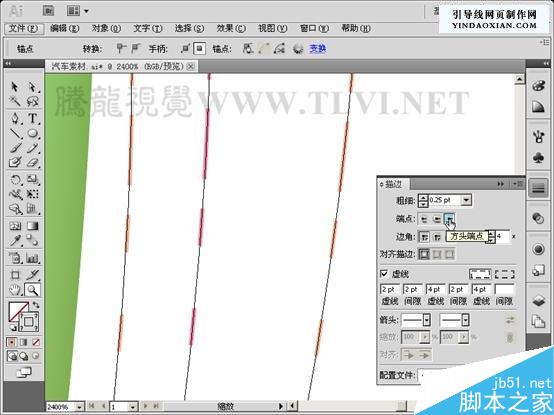
Task: Choose the Ellipse tool
Action: pyautogui.click(x=33, y=133)
